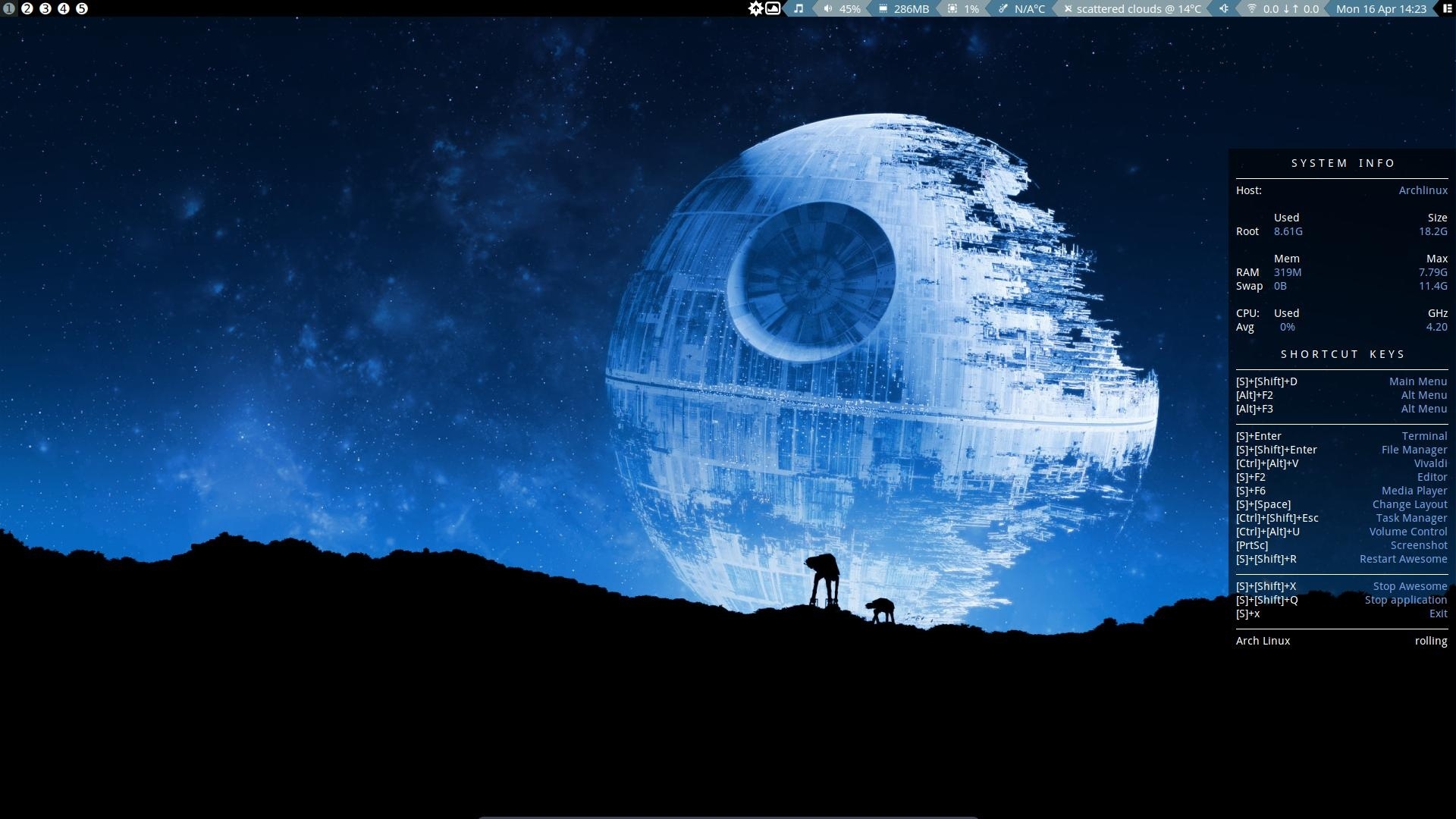Open the Mon 16 Apr 14:23 clock
The width and height of the screenshot is (1456, 819).
(1381, 9)
